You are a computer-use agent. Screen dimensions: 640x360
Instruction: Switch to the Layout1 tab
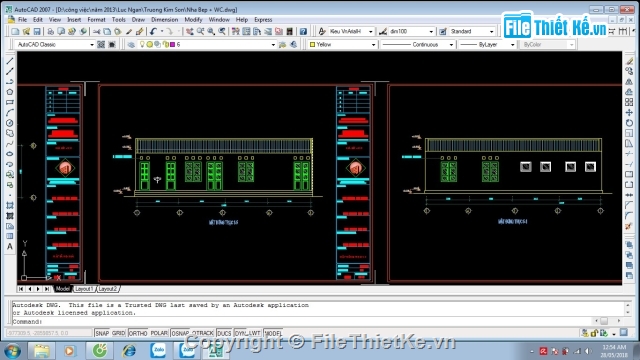tap(84, 289)
